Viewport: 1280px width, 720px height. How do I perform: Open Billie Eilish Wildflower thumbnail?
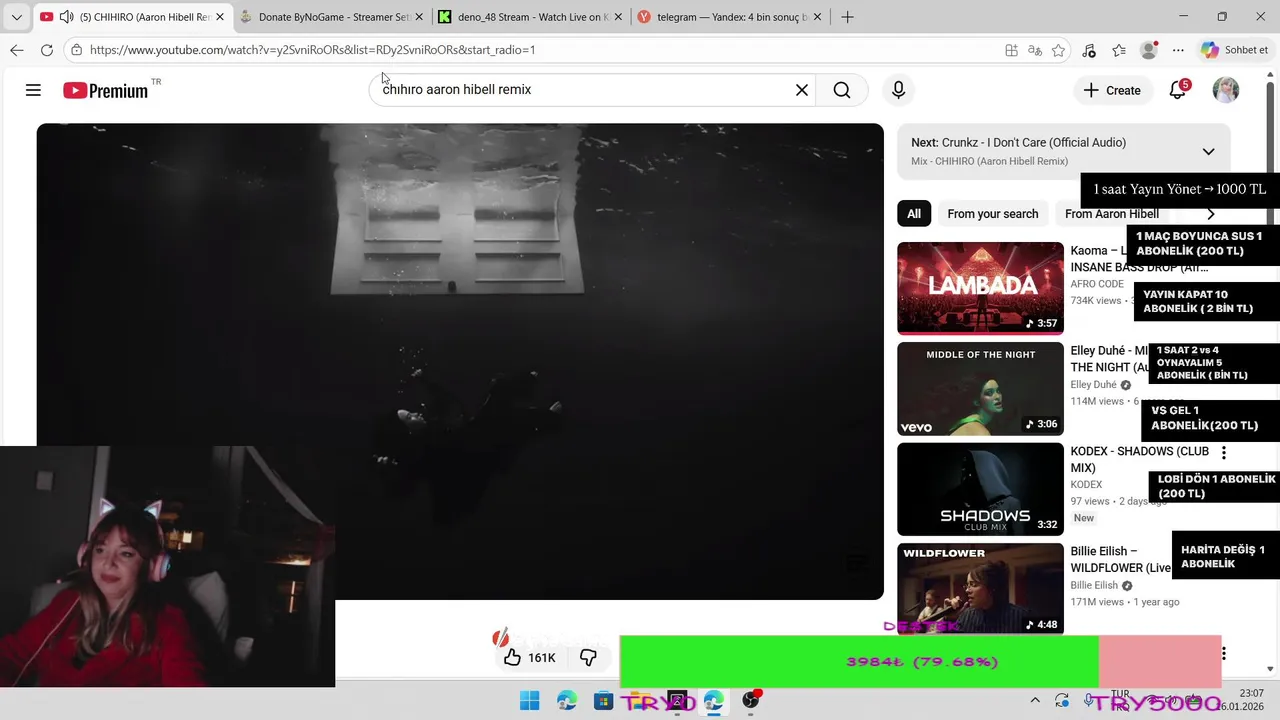(980, 589)
